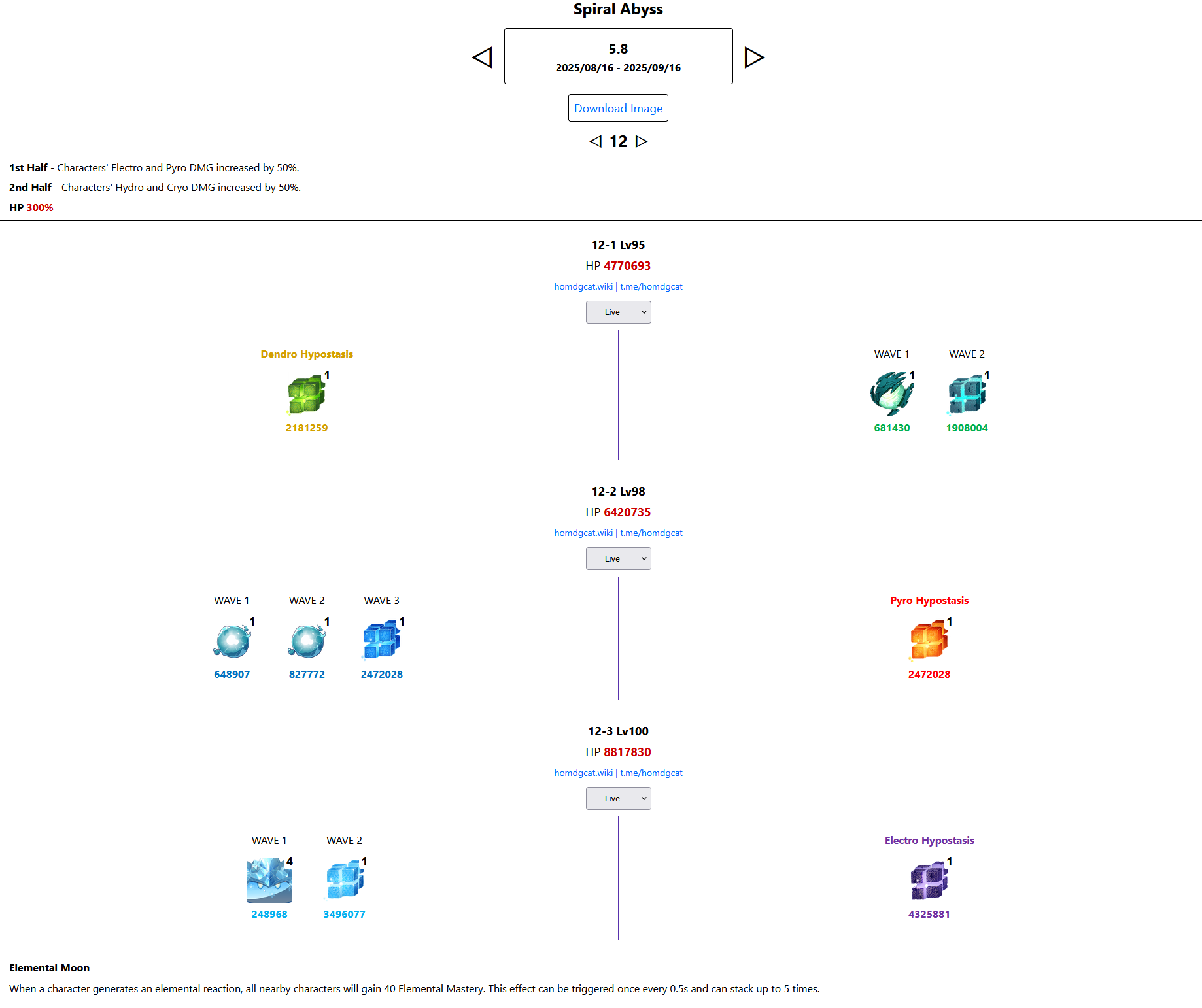Open the homdgcat.wiki link under 12-2
Screen dimensions: 1202x1008
pyautogui.click(x=583, y=533)
